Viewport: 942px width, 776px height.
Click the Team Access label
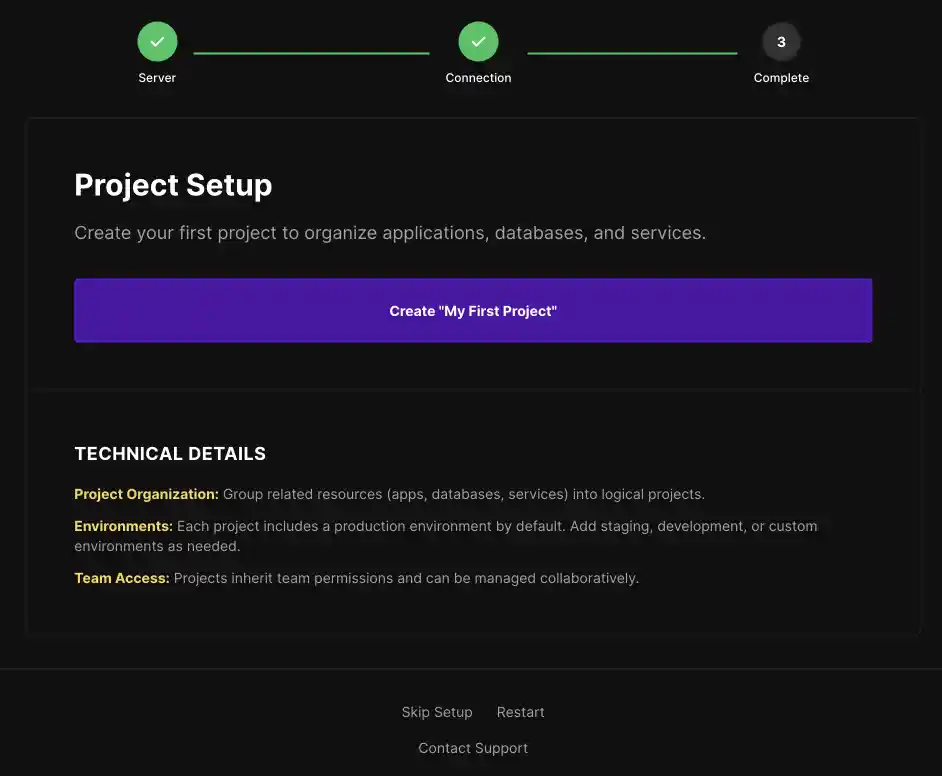[x=119, y=577]
